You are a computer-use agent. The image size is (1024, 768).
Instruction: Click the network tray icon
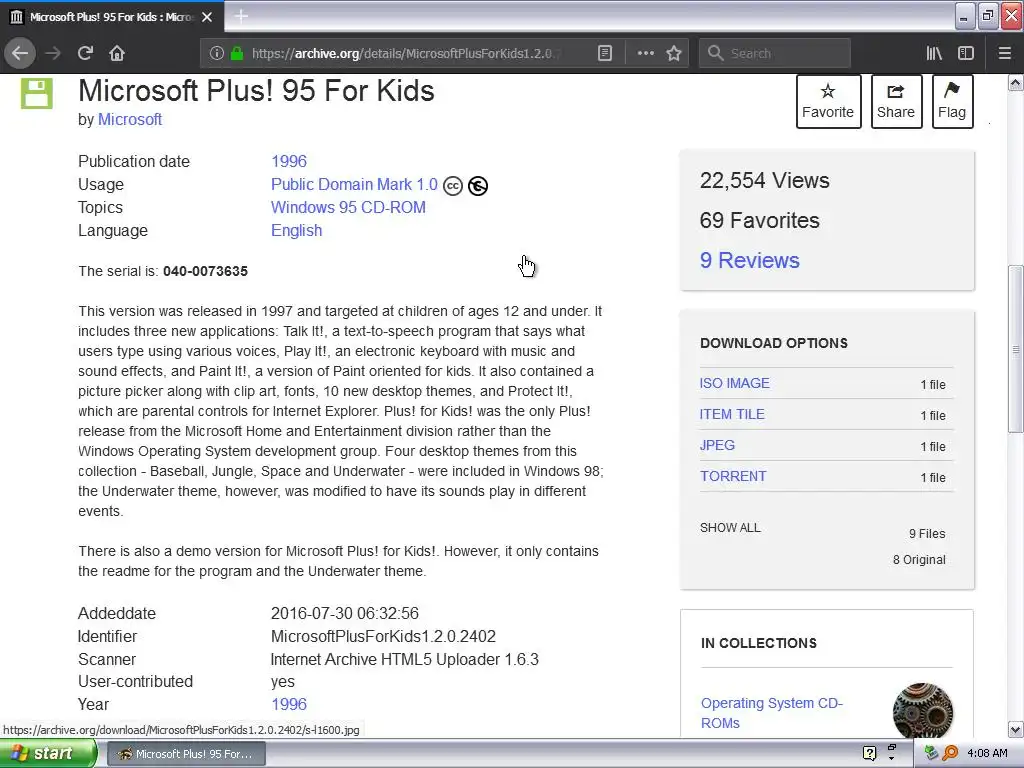point(931,754)
